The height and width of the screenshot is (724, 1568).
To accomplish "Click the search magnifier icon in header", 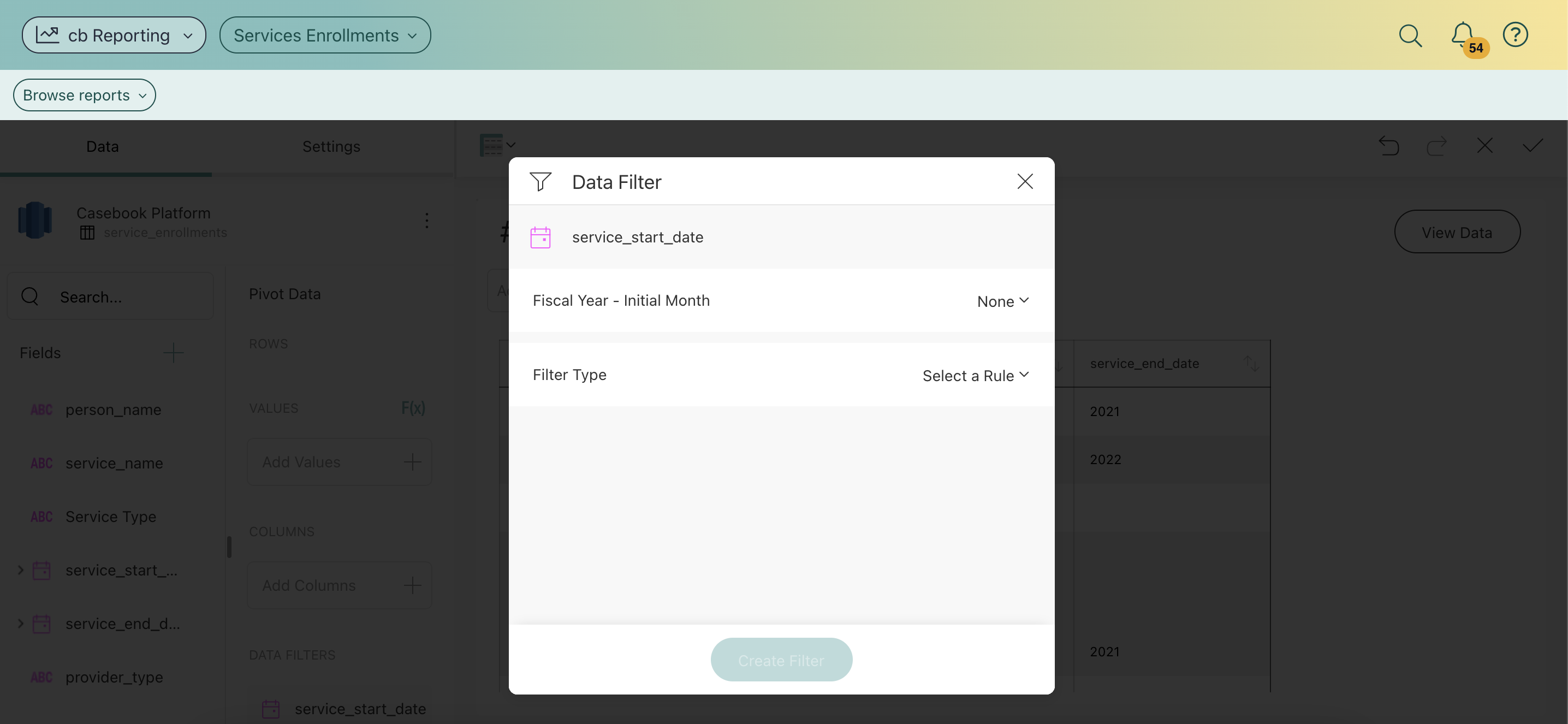I will (1410, 35).
